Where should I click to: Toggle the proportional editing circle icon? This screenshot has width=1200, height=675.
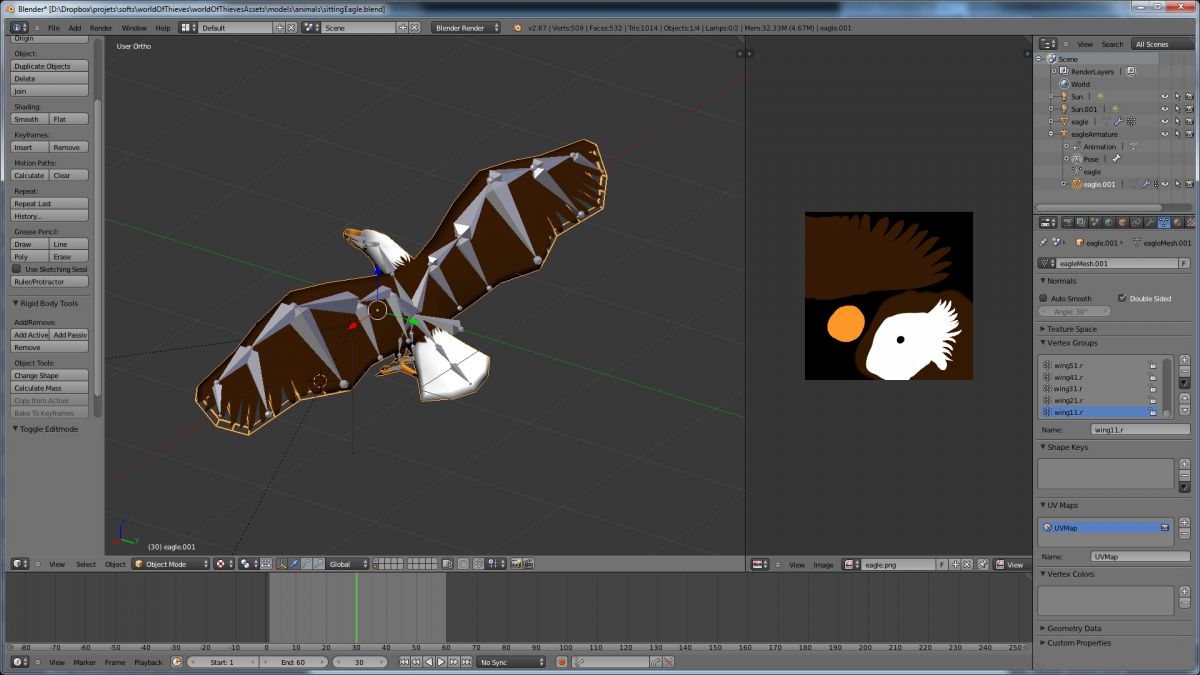[x=463, y=564]
